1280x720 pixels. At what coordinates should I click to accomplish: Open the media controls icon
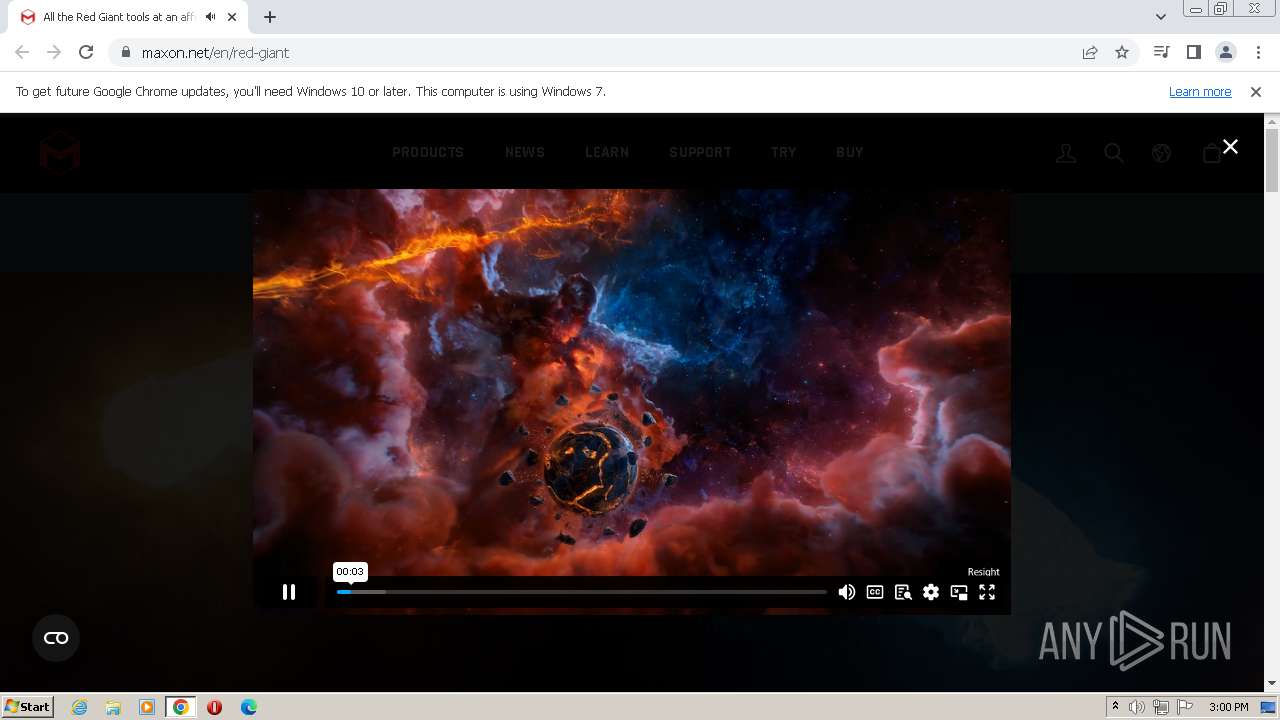click(x=1161, y=52)
